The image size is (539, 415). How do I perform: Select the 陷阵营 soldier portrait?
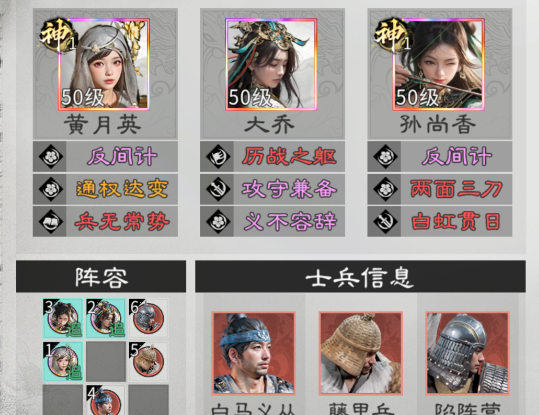(x=468, y=353)
